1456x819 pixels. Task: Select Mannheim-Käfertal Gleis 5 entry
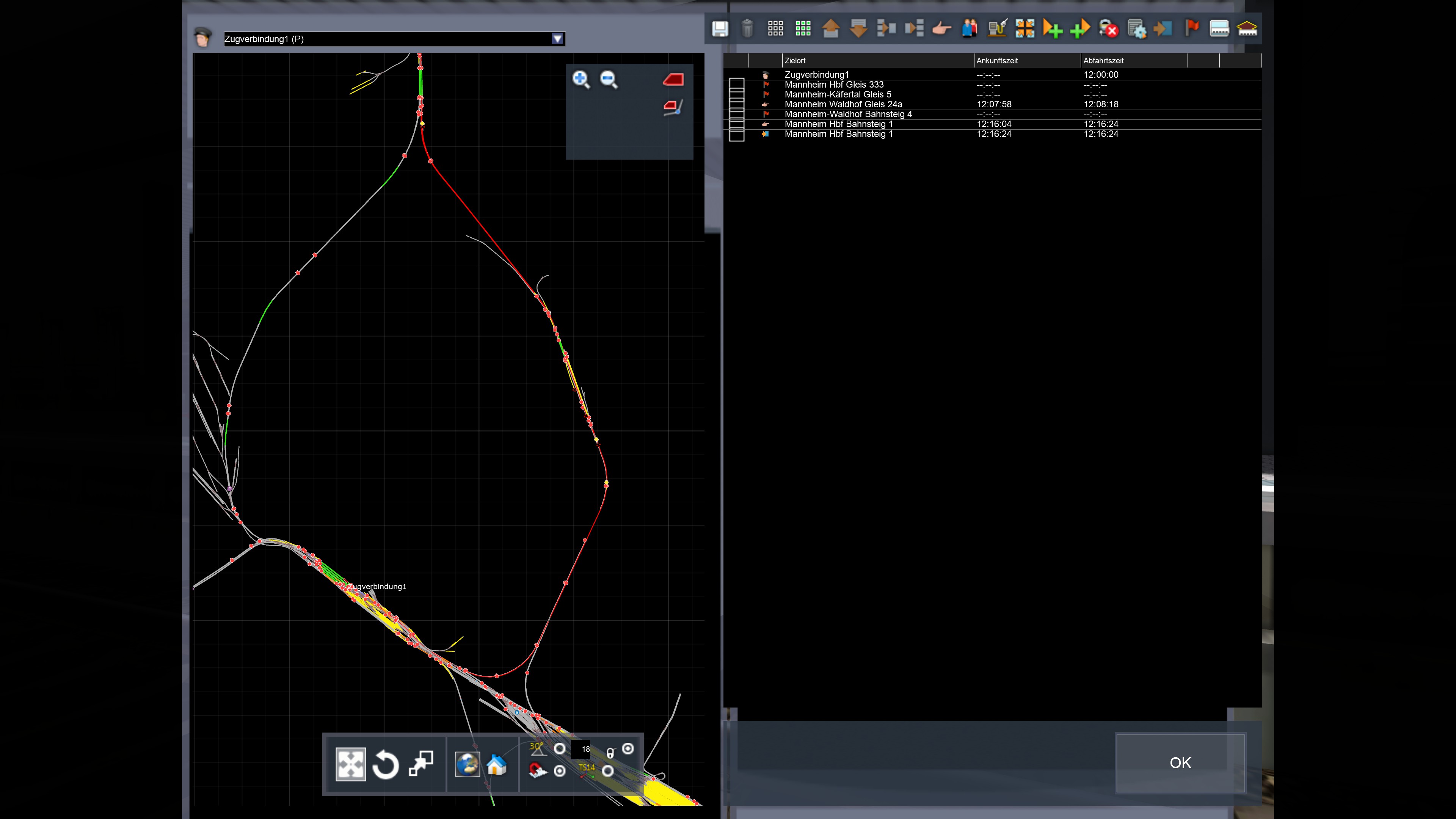click(x=837, y=94)
